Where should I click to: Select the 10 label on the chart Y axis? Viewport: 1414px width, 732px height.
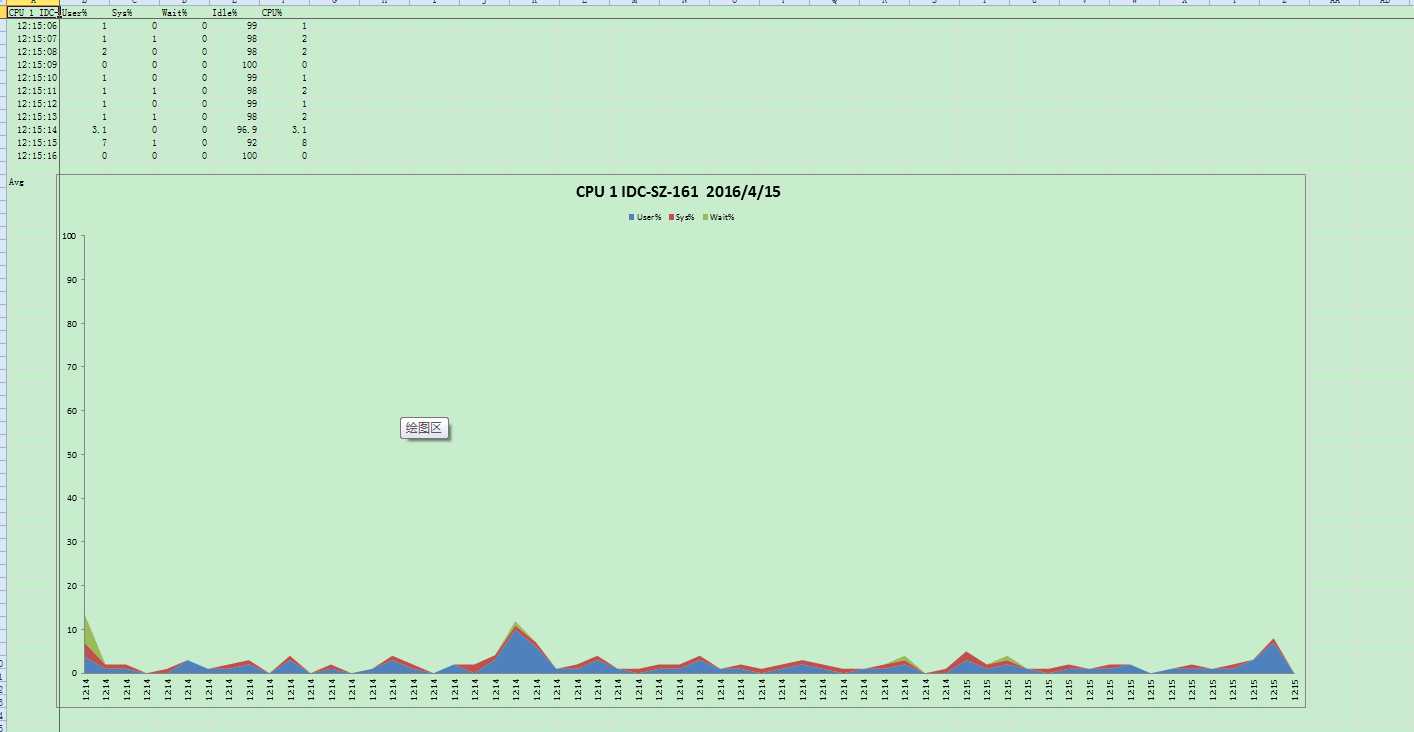pyautogui.click(x=71, y=630)
